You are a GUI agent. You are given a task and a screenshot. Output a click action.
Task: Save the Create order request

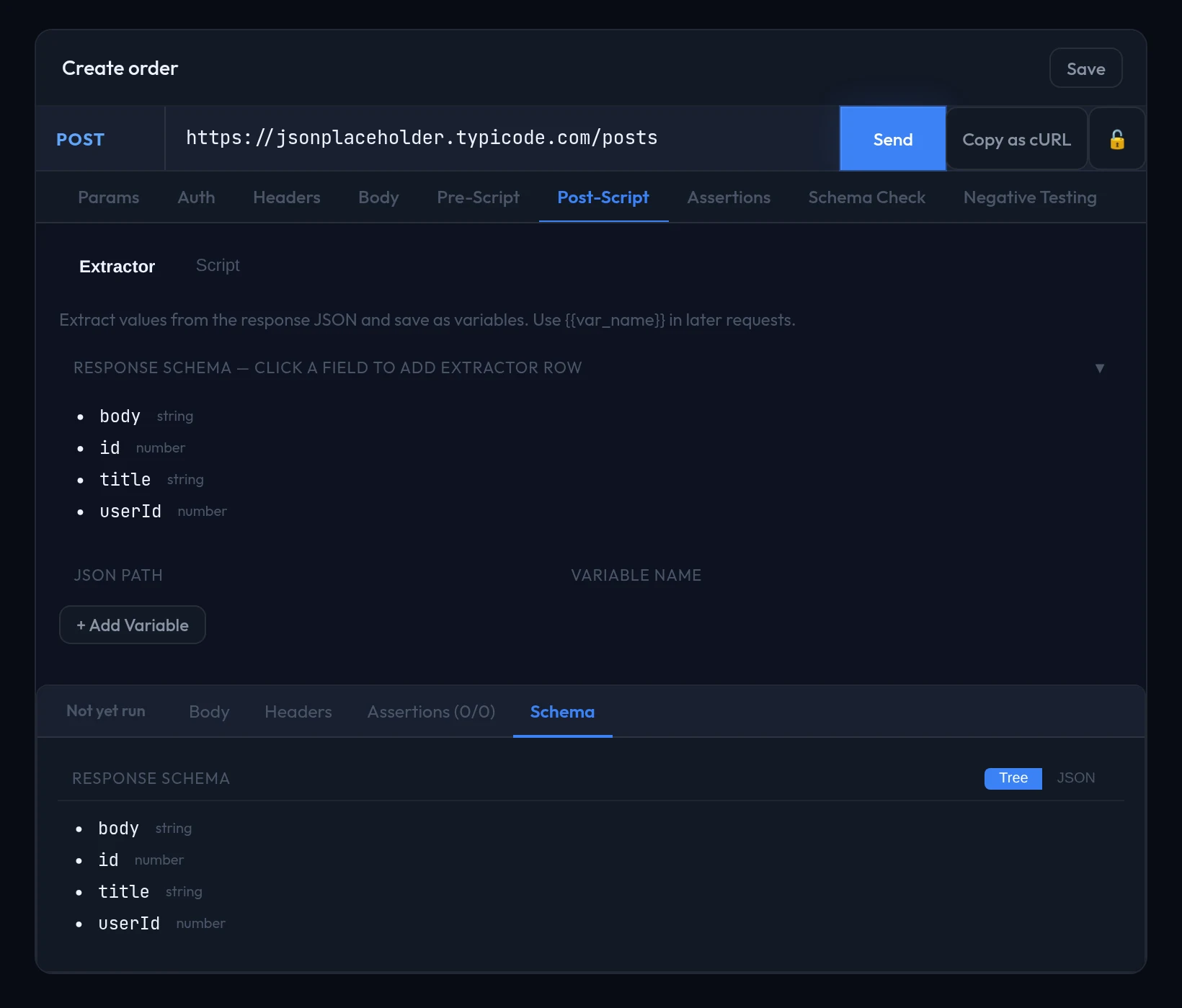[x=1085, y=68]
